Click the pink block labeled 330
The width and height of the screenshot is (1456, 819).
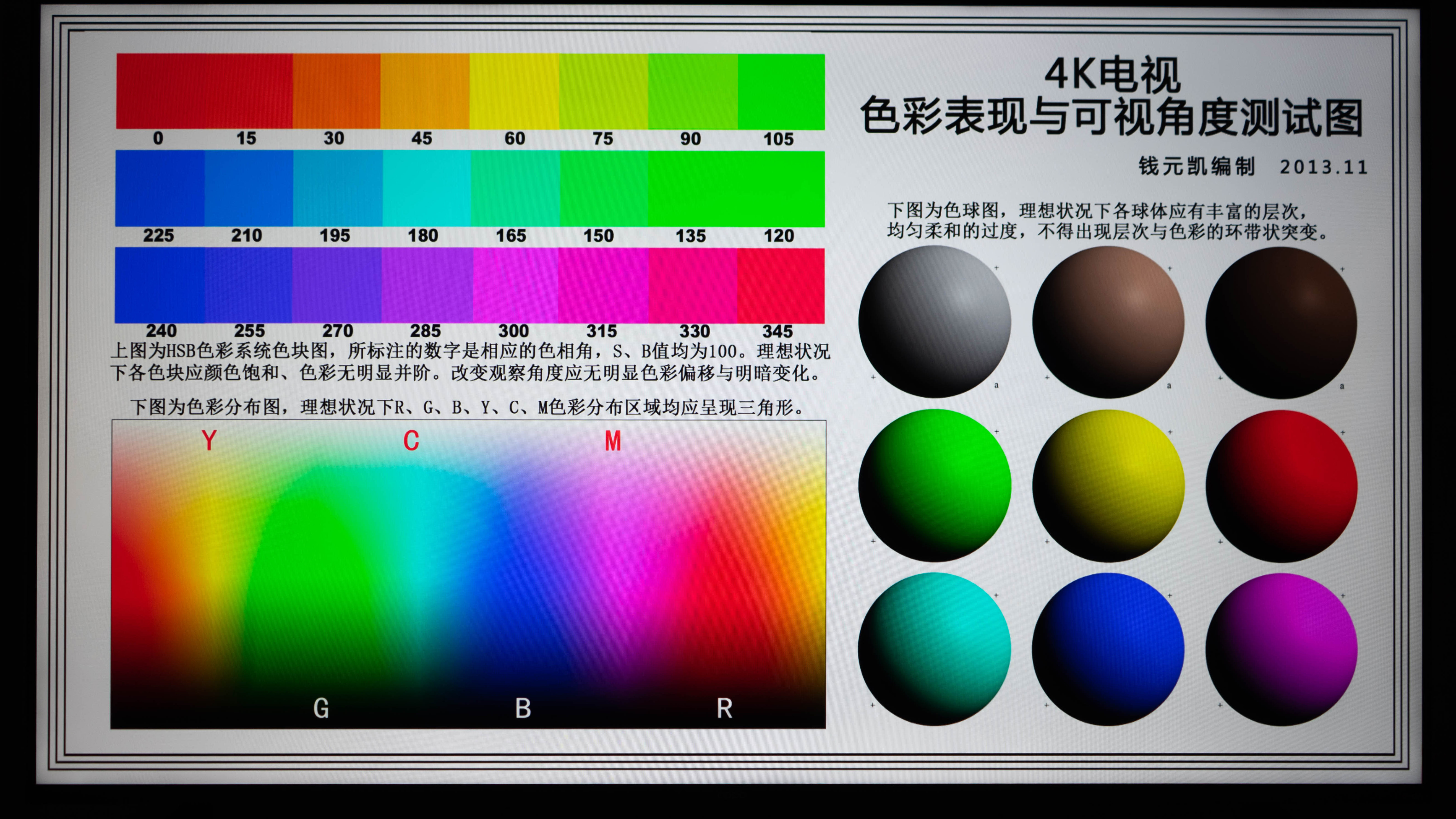pos(693,285)
